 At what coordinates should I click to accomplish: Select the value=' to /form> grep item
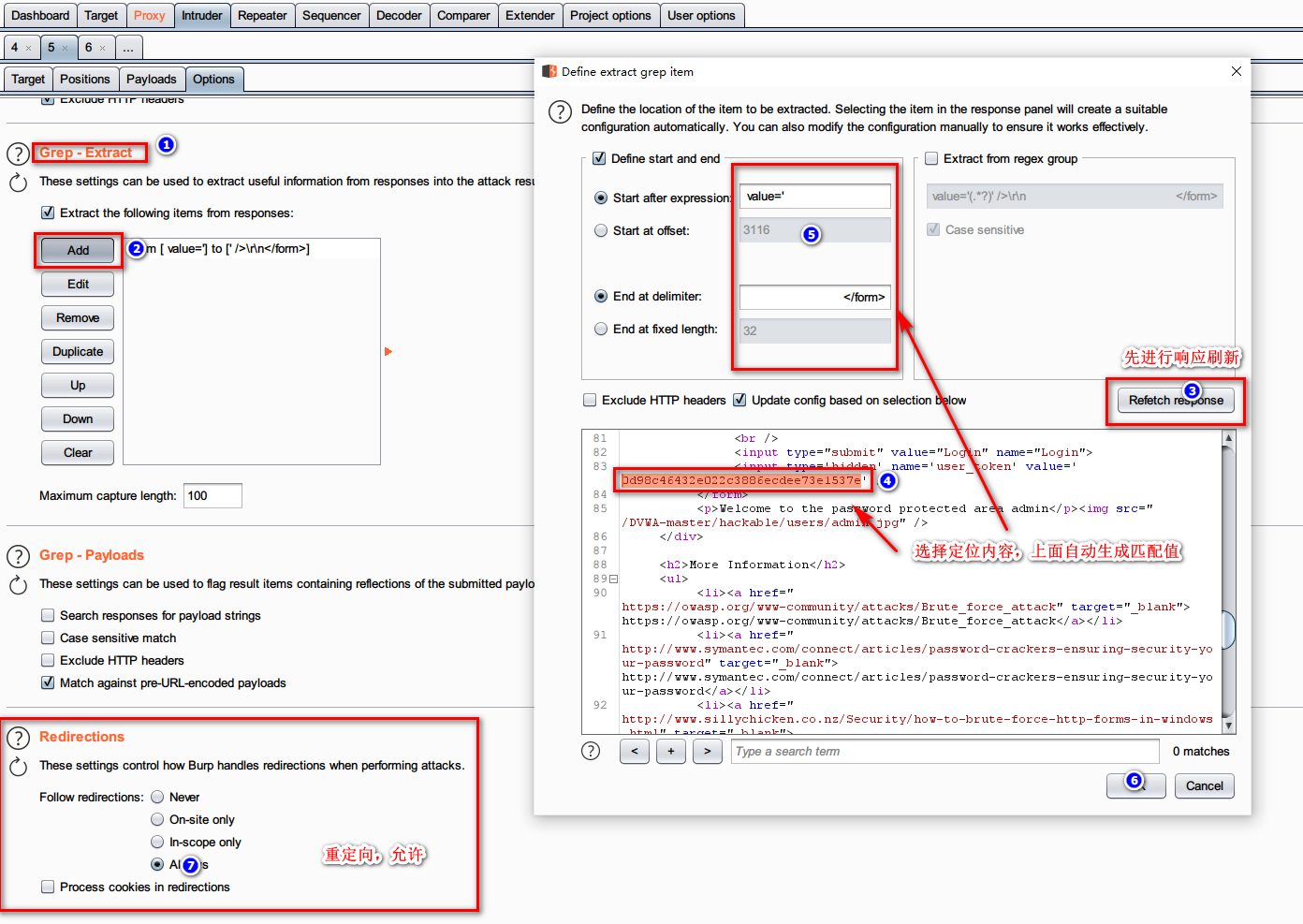[x=251, y=249]
